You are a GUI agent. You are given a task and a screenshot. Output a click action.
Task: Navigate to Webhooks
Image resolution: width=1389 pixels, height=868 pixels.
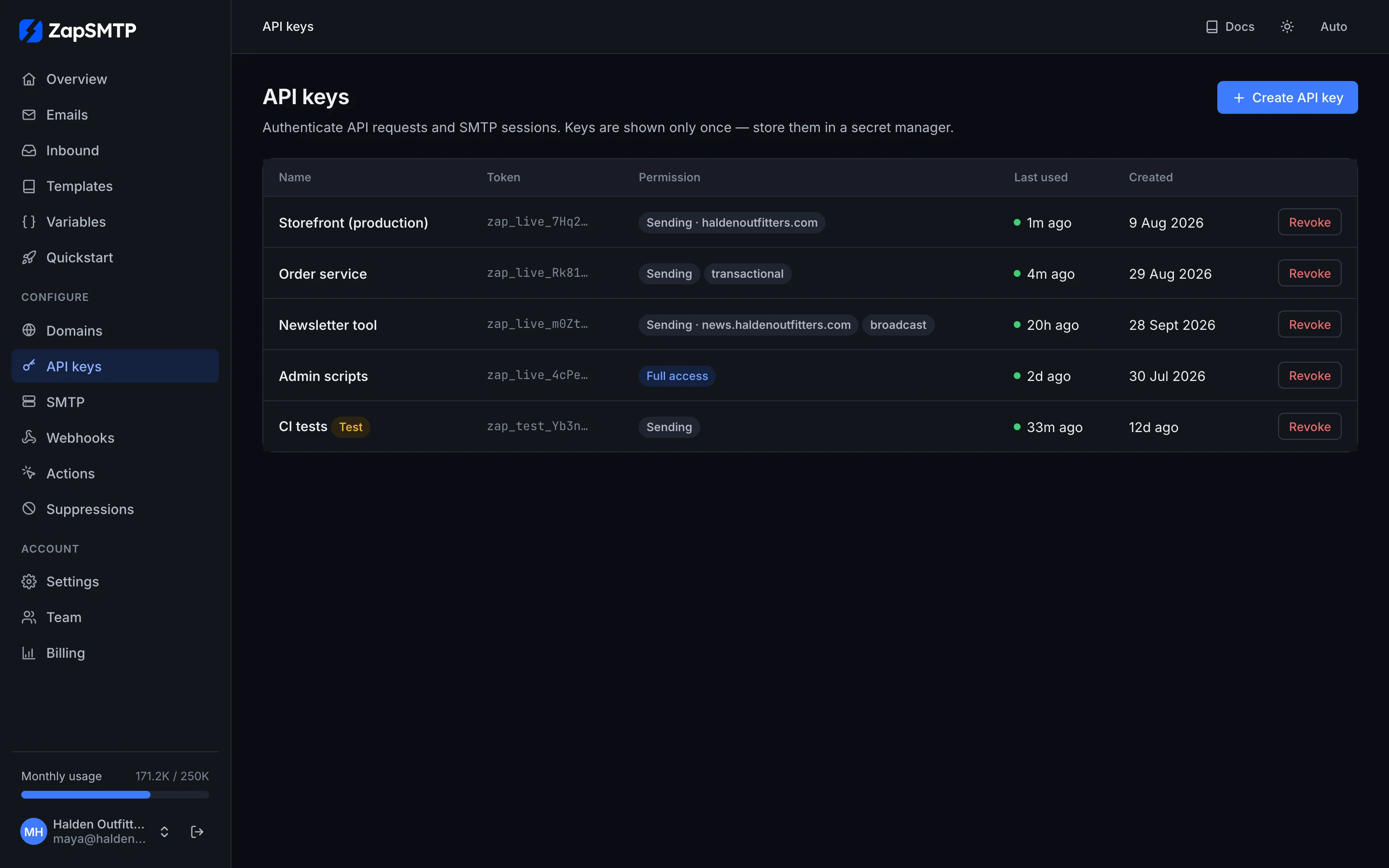(x=115, y=437)
